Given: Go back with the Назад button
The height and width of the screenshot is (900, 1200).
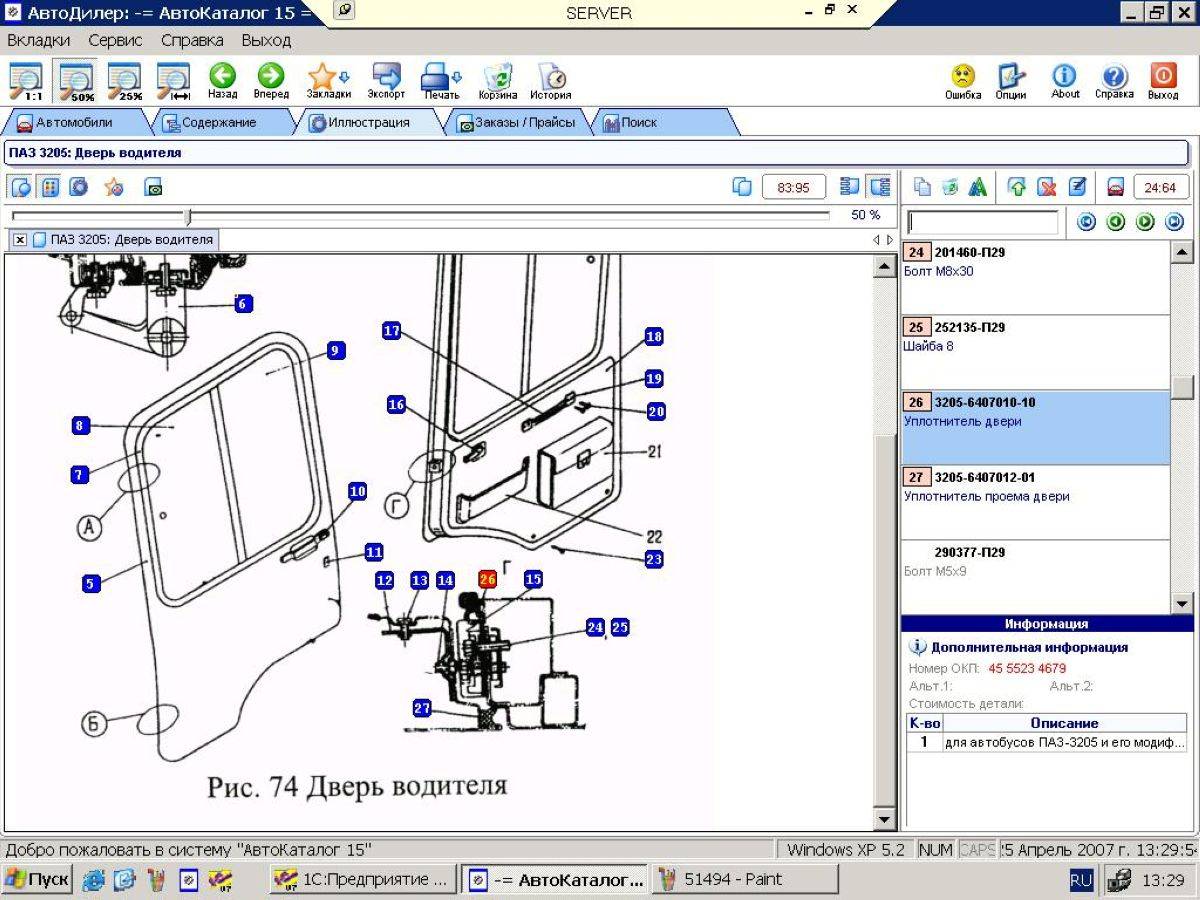Looking at the screenshot, I should (222, 81).
